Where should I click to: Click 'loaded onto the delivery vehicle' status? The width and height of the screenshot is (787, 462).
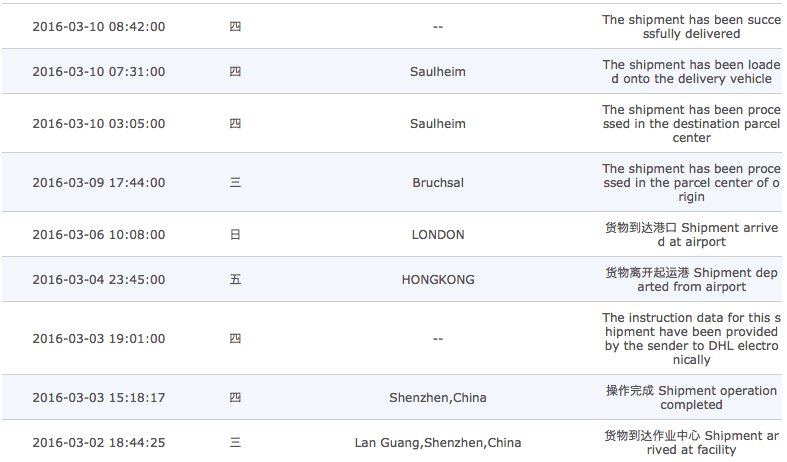coord(691,72)
